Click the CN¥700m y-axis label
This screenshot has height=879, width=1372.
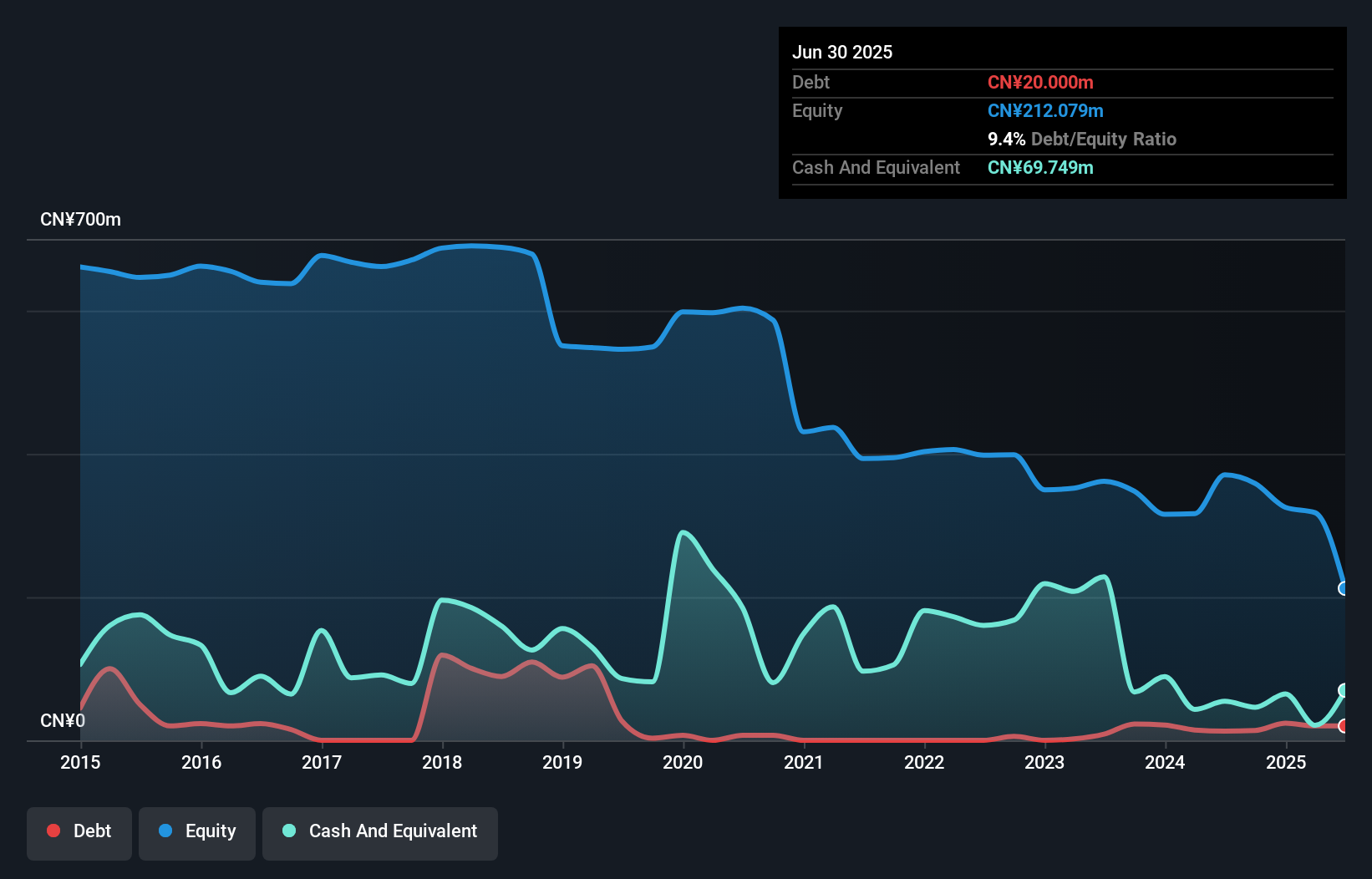80,220
